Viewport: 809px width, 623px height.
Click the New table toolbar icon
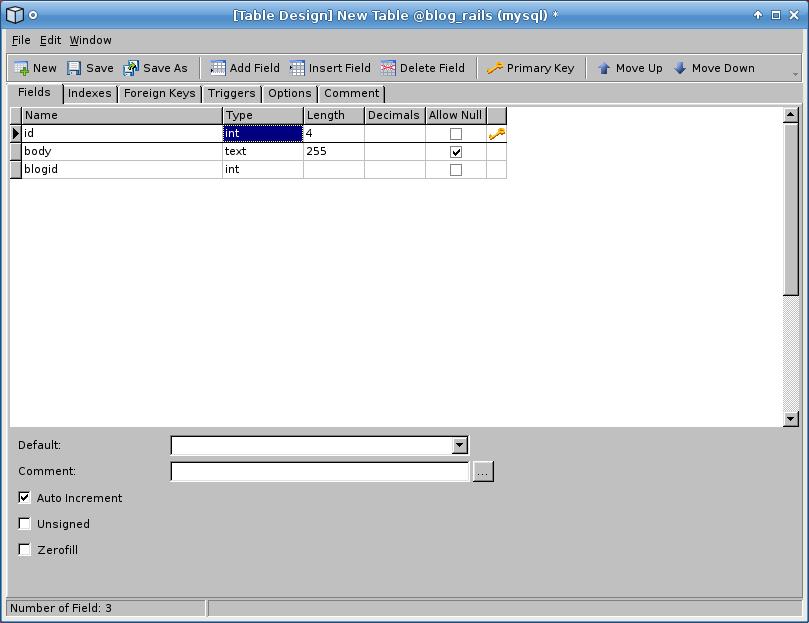22,68
